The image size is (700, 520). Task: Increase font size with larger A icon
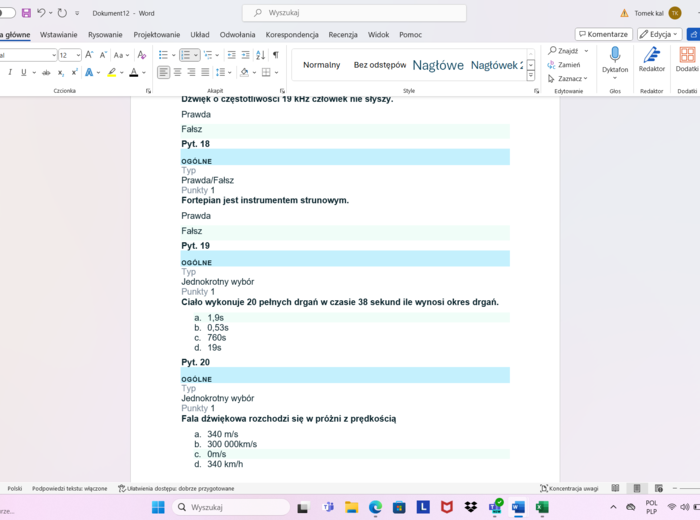pos(90,55)
